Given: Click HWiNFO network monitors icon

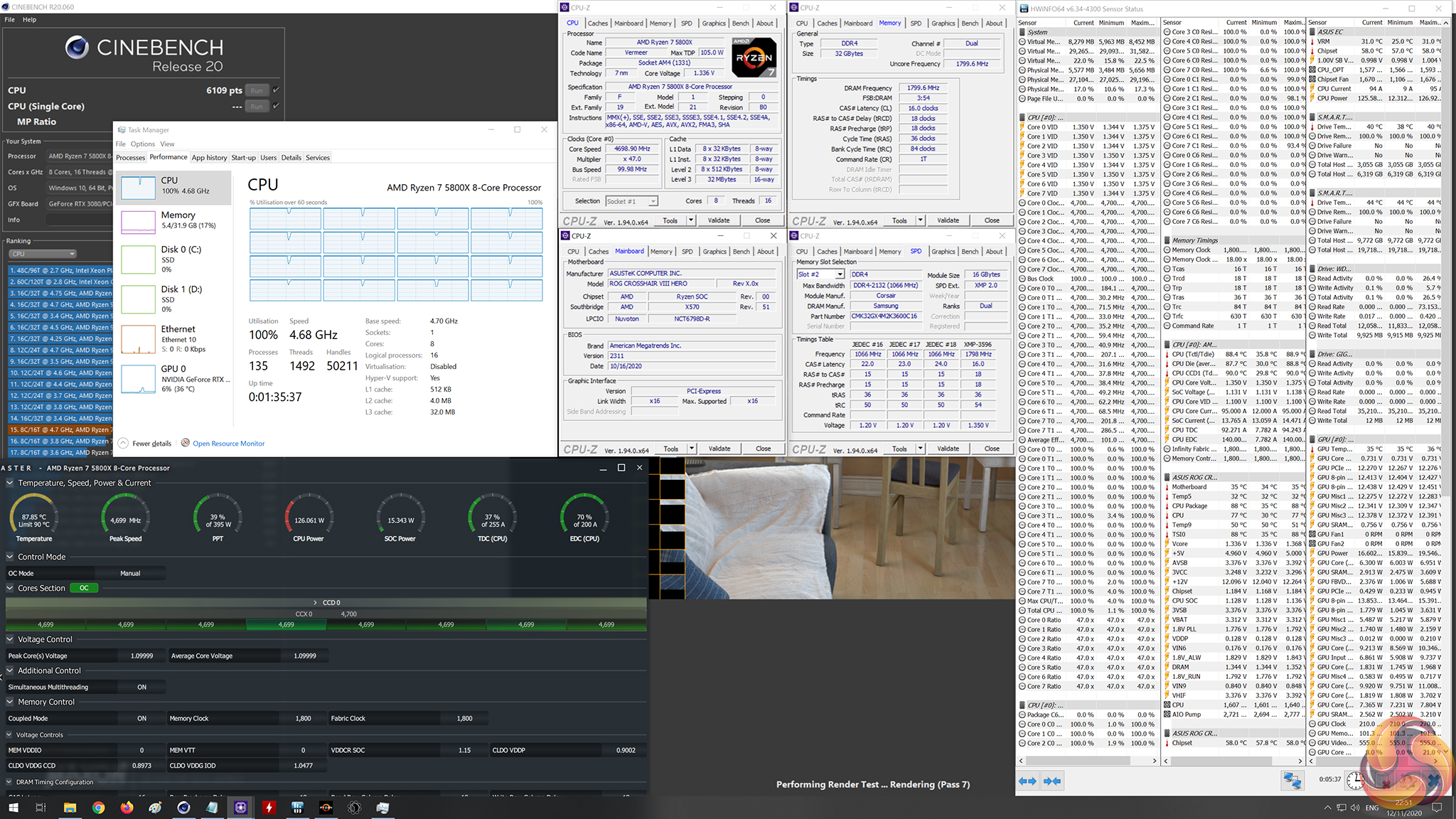Looking at the screenshot, I should (x=1292, y=781).
